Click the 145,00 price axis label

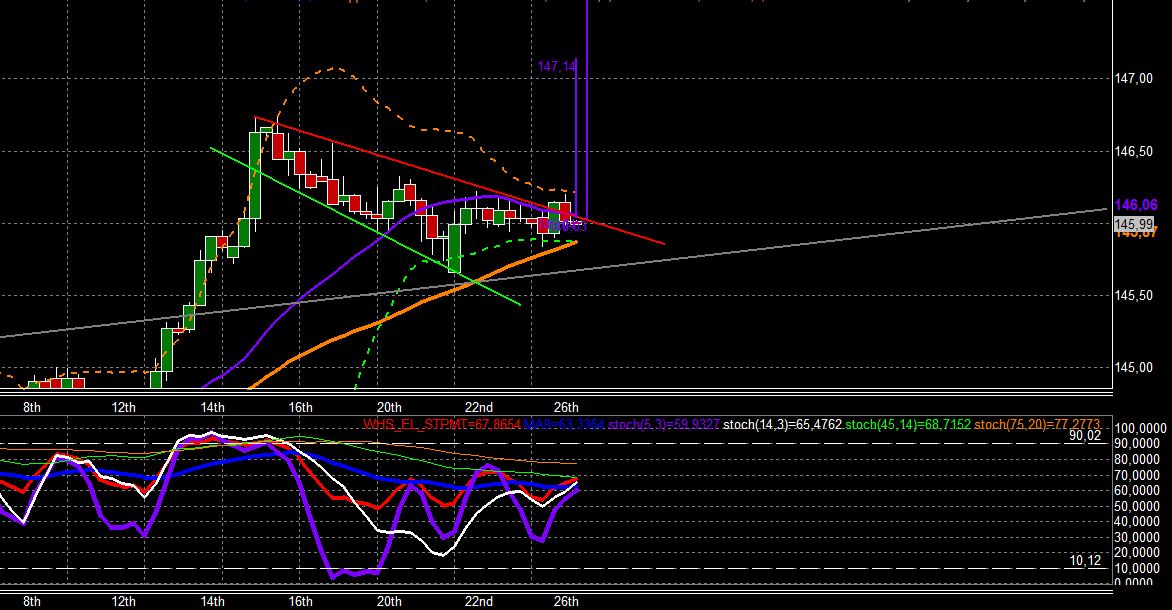(x=1133, y=368)
